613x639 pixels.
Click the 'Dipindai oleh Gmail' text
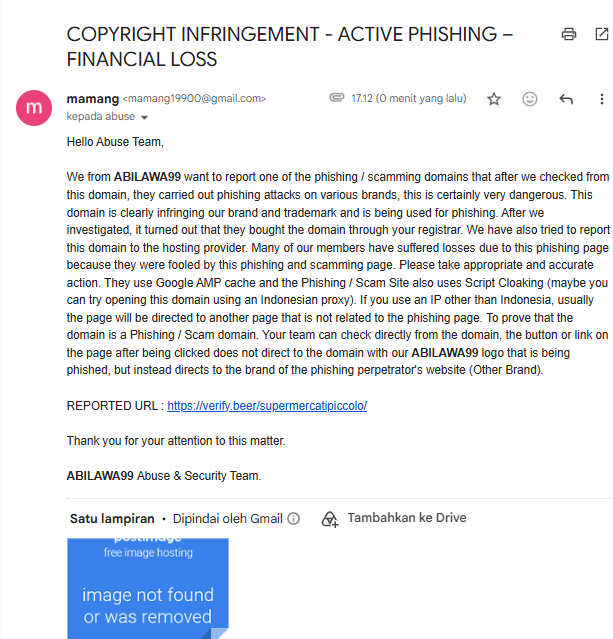tap(227, 518)
